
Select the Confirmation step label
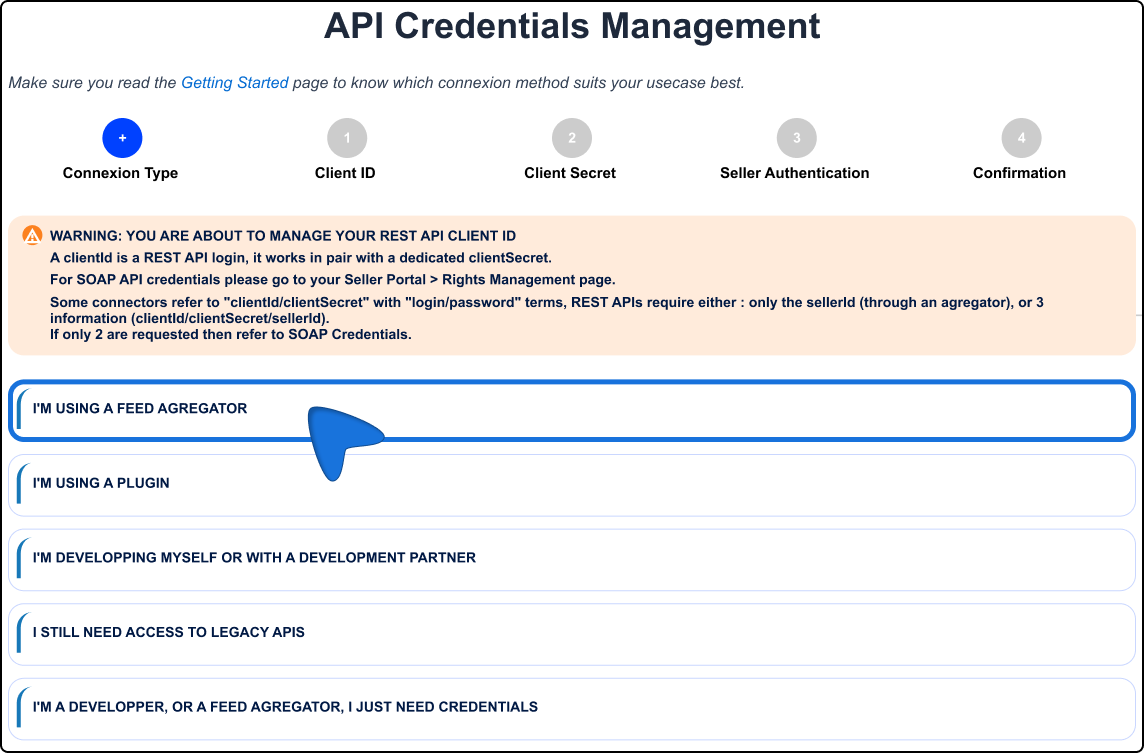click(1019, 173)
